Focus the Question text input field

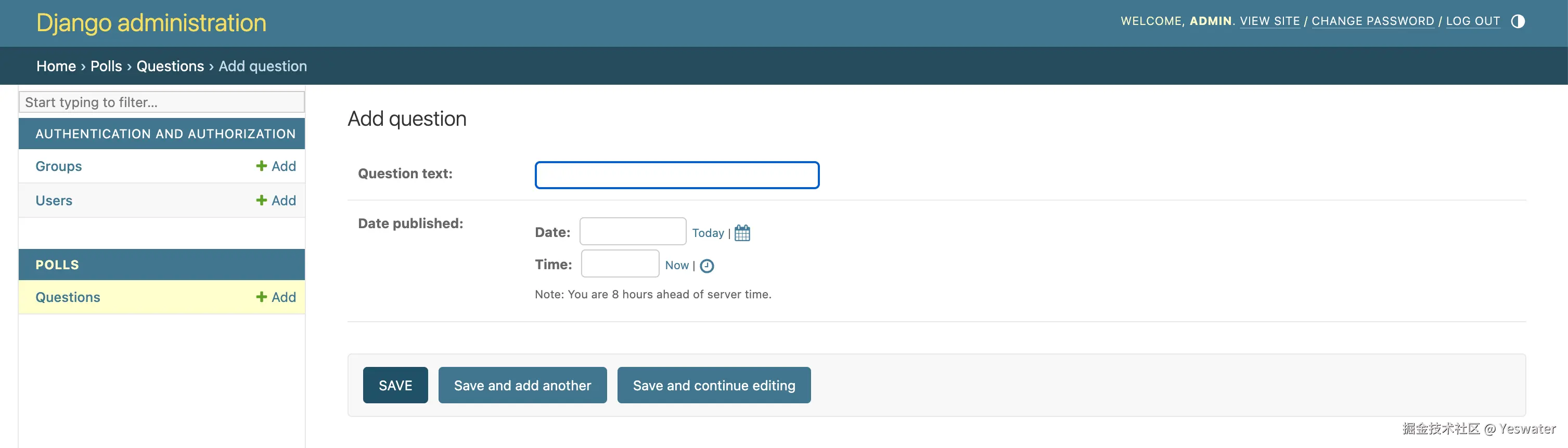tap(676, 175)
